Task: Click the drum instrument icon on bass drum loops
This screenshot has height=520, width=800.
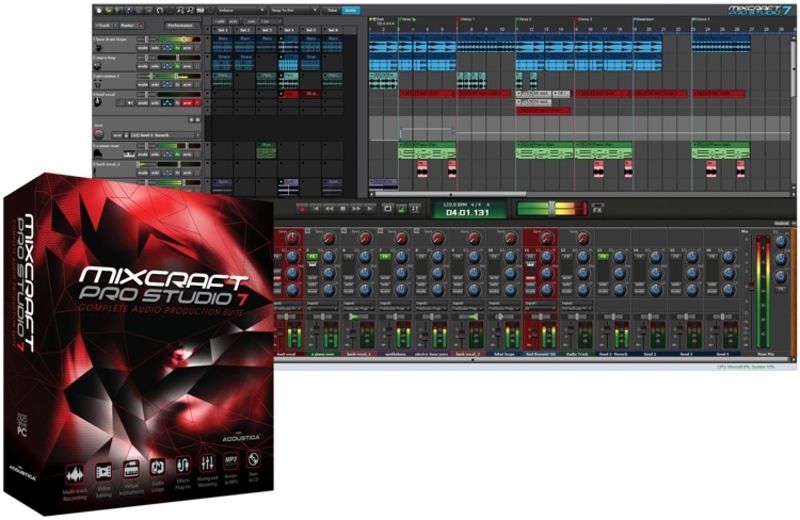Action: [99, 48]
